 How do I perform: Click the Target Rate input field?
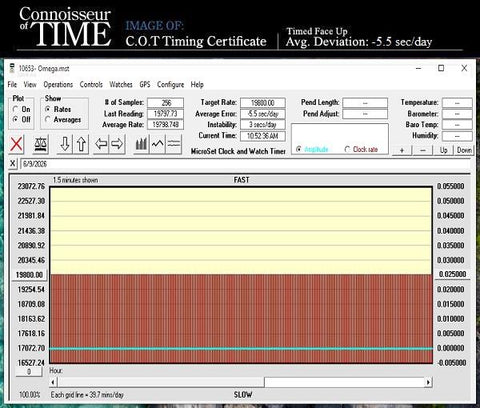[x=263, y=103]
